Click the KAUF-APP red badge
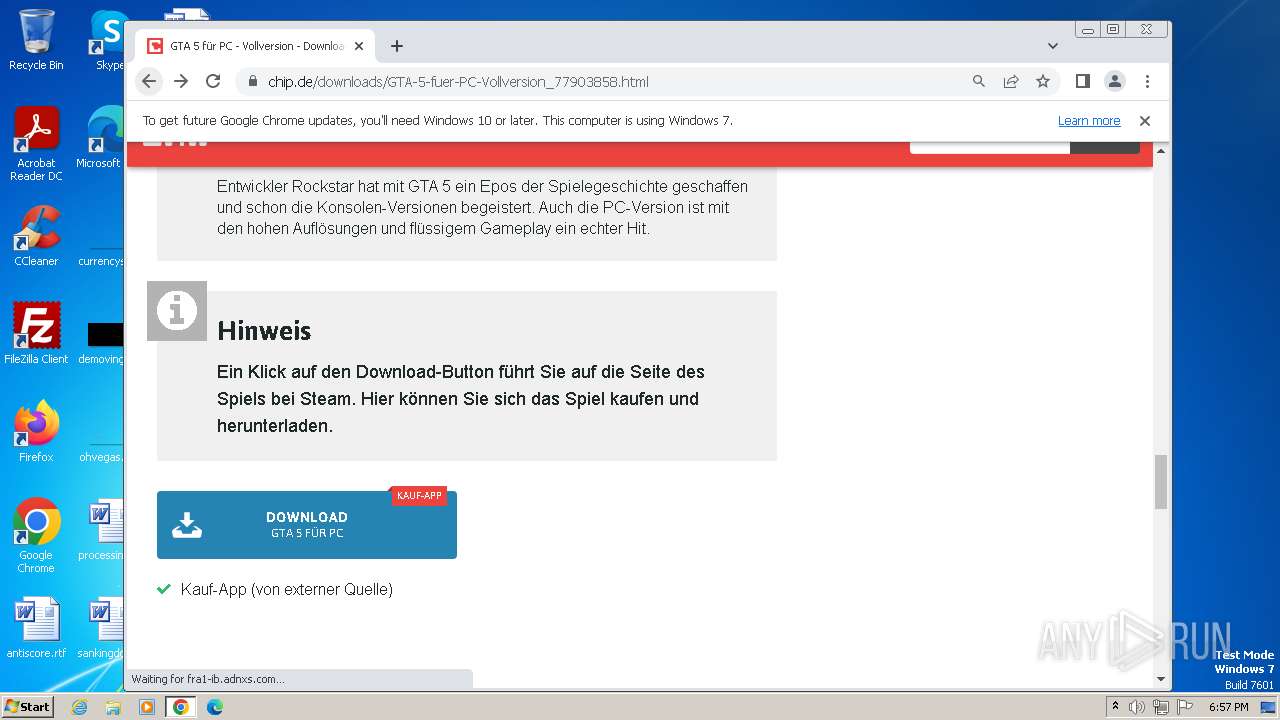This screenshot has height=720, width=1280. click(x=419, y=496)
